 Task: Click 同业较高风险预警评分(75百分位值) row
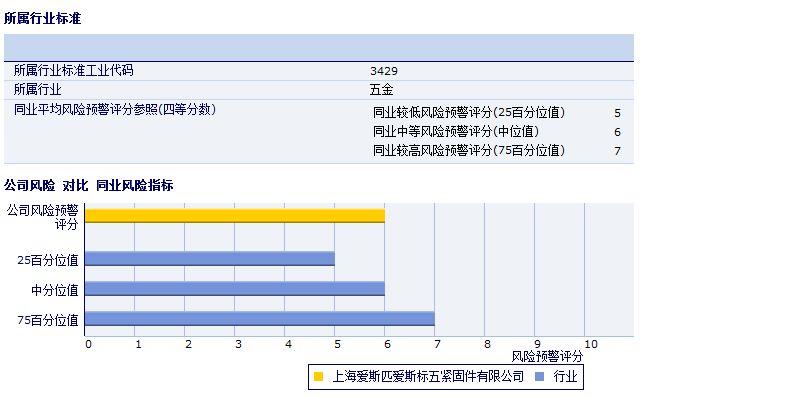tap(497, 150)
